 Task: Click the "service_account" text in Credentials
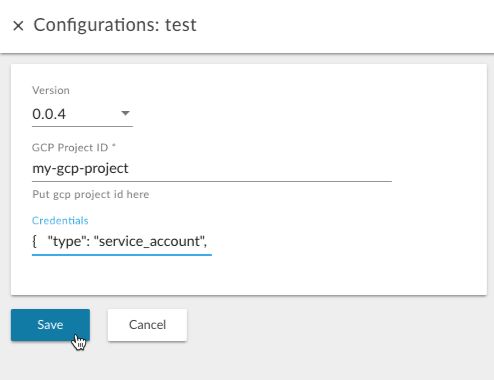[x=150, y=241]
